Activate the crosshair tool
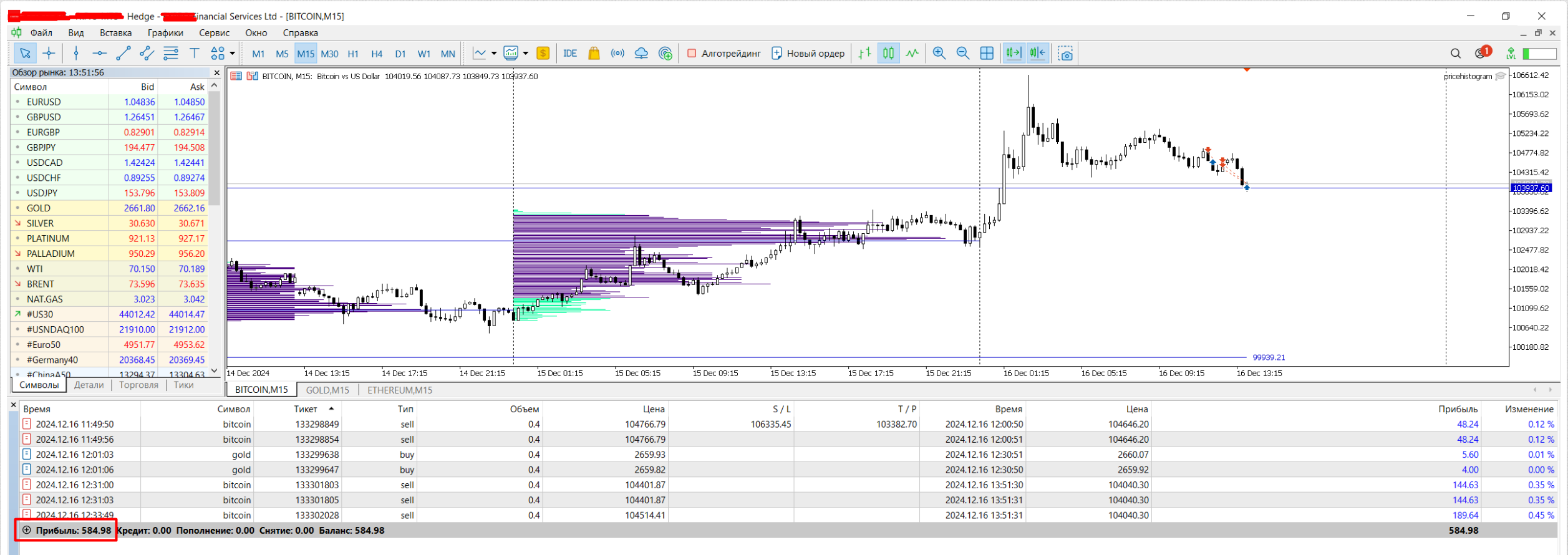This screenshot has height=555, width=1568. point(49,54)
